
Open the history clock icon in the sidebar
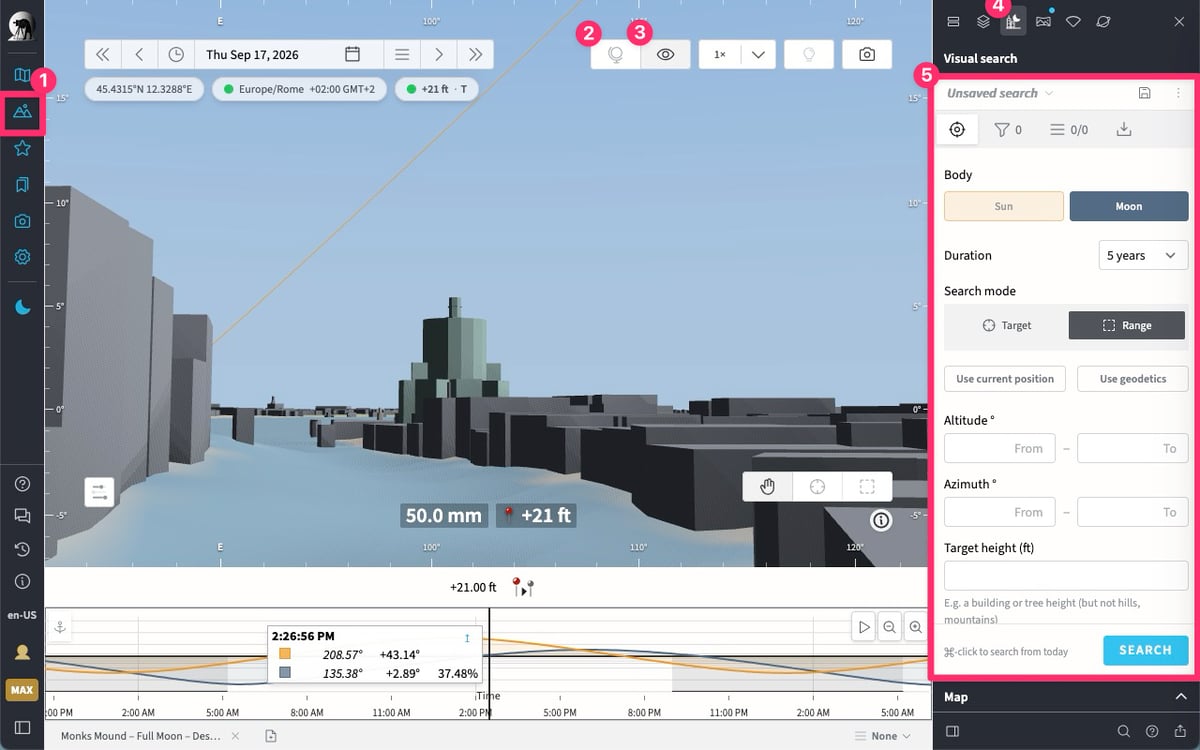click(22, 549)
